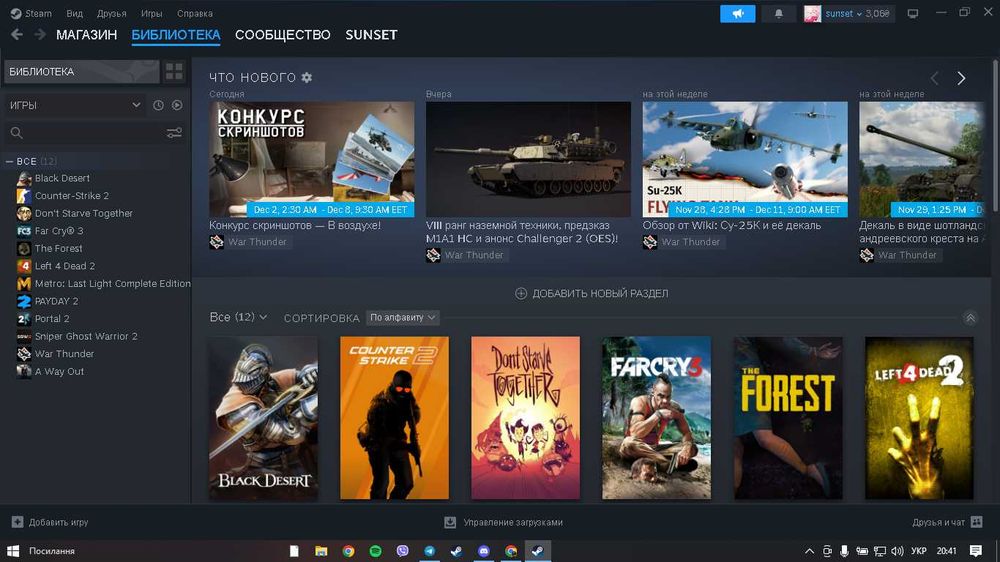This screenshot has height=562, width=1000.
Task: Open the Left 4 Dead 2 cover
Action: [919, 418]
